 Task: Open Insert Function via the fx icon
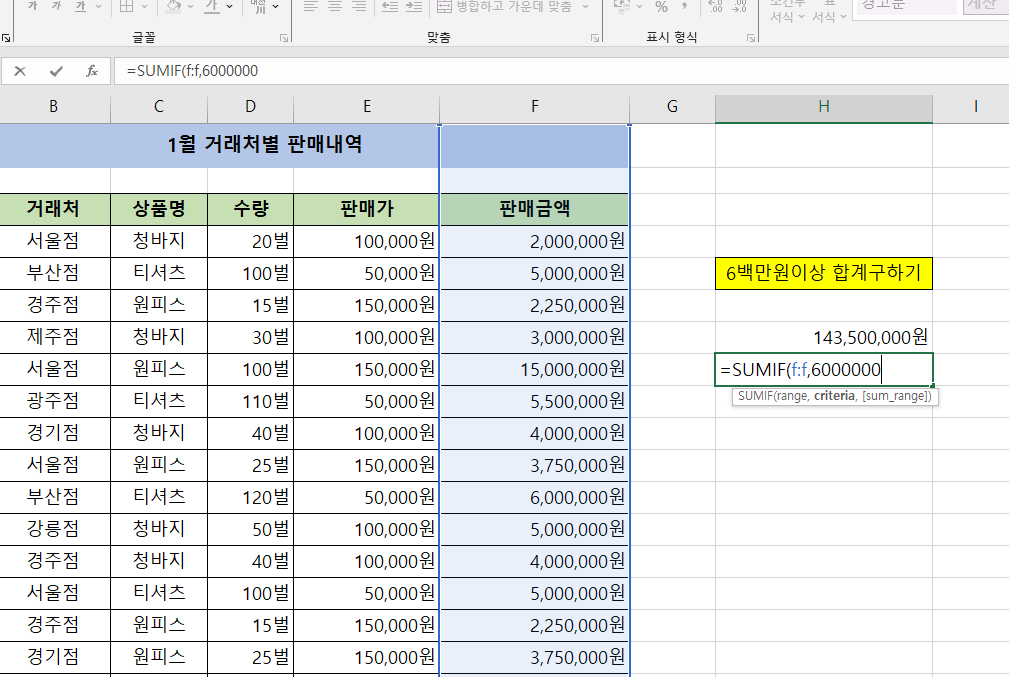[x=92, y=71]
